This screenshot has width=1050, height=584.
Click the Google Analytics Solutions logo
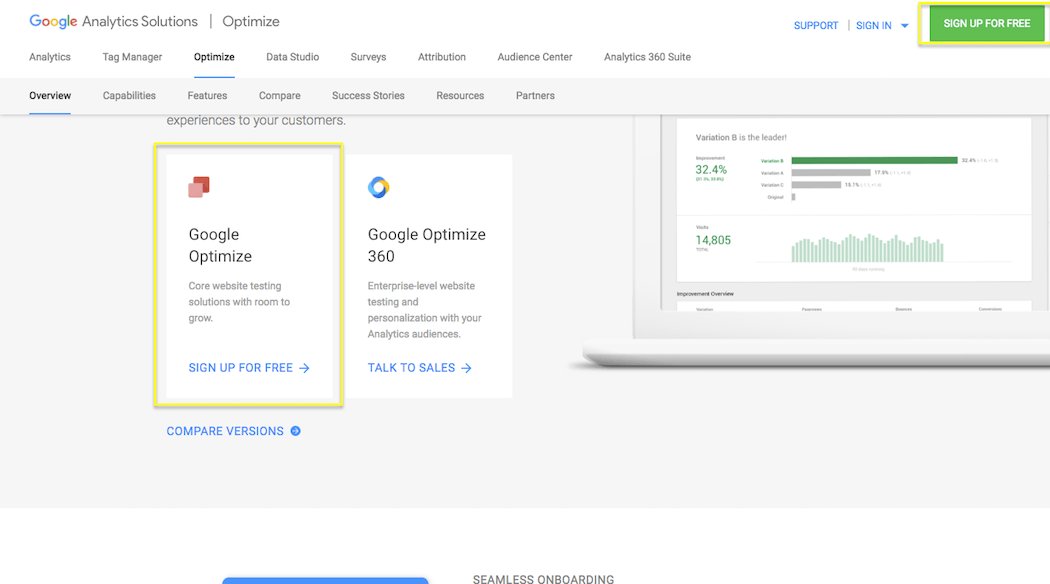point(113,21)
